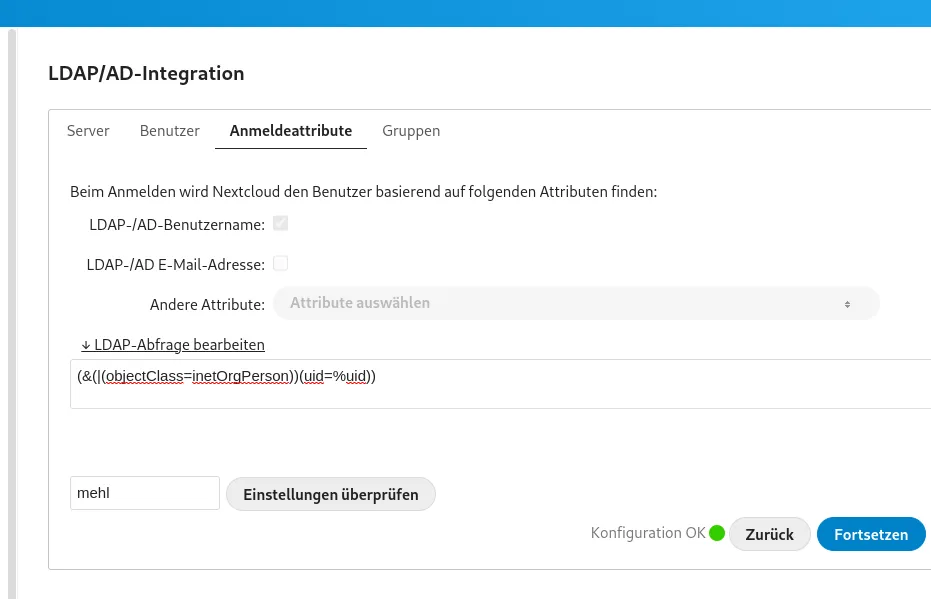Click inside the mehl test username field
Image resolution: width=931 pixels, height=599 pixels.
[x=144, y=492]
